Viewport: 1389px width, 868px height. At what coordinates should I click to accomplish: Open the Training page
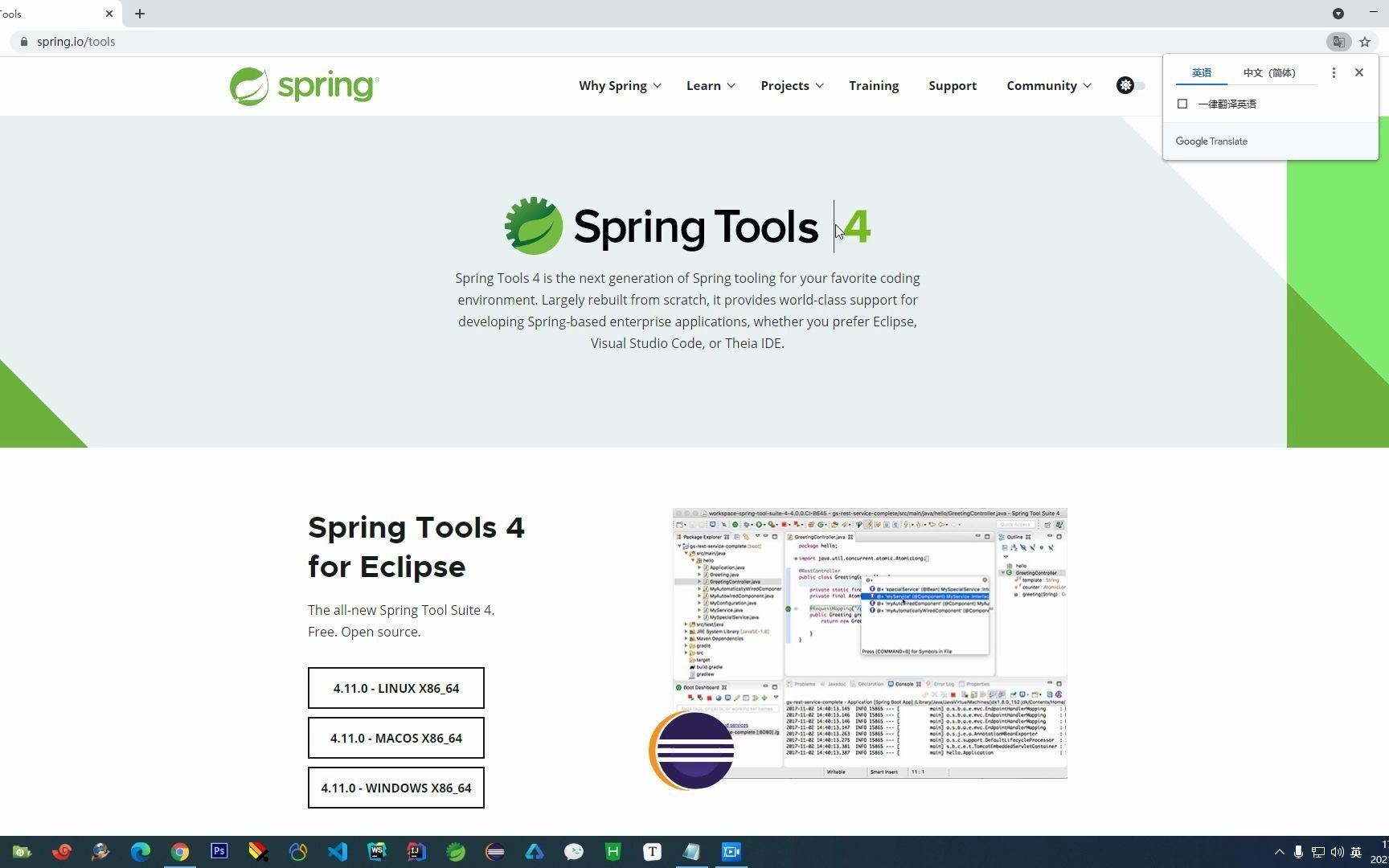point(874,86)
